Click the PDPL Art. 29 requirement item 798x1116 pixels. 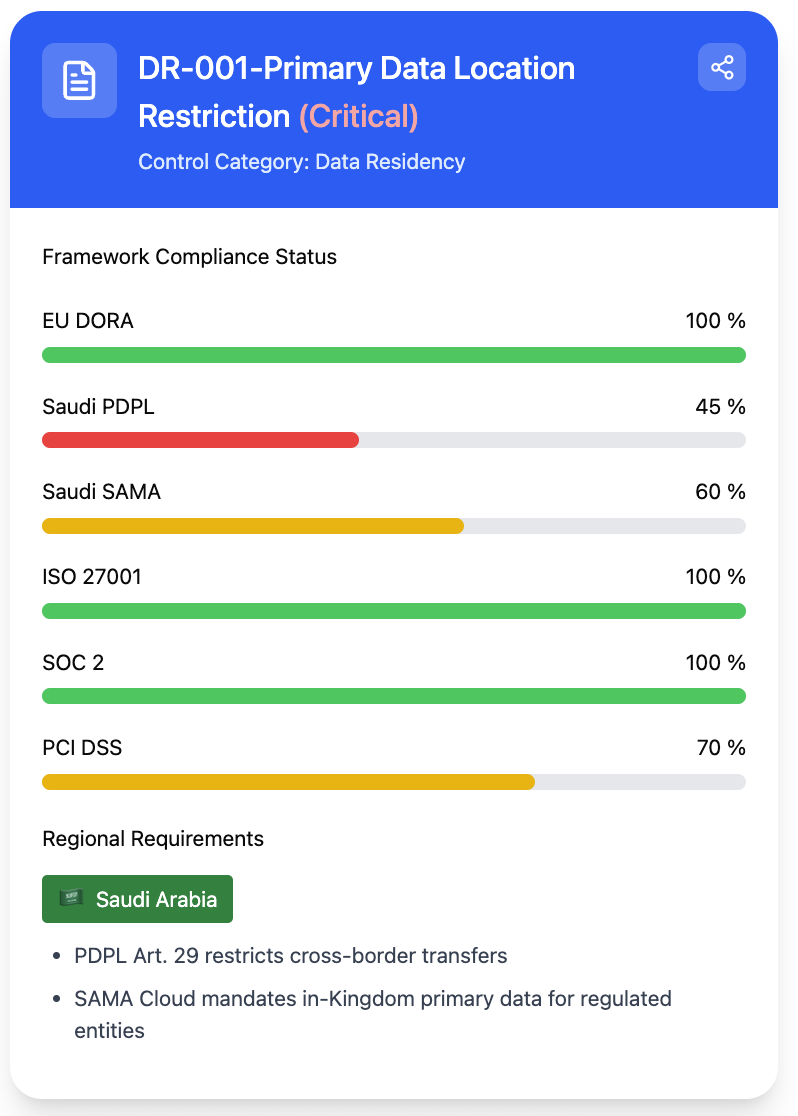(290, 956)
